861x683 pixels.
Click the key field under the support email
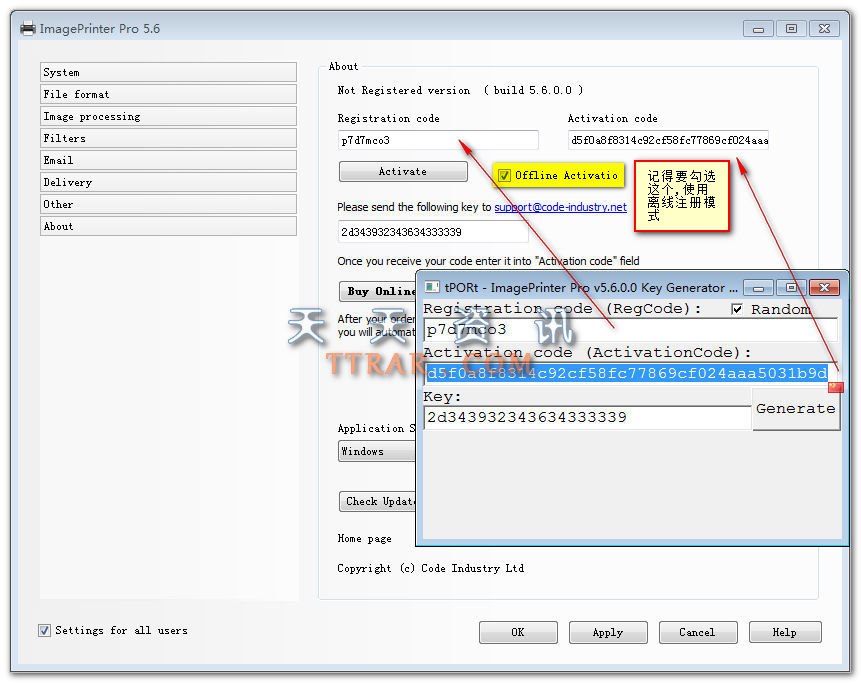point(433,232)
